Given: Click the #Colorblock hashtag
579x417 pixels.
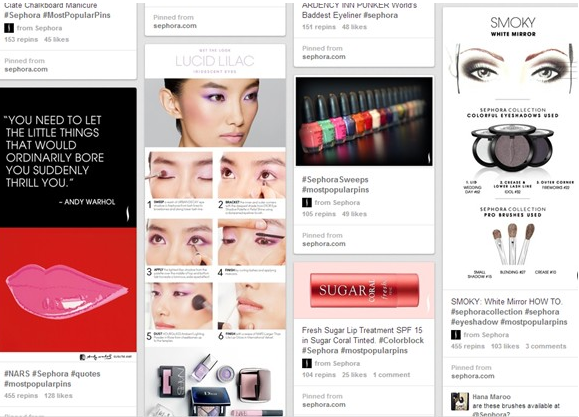Looking at the screenshot, I should click(x=401, y=341).
